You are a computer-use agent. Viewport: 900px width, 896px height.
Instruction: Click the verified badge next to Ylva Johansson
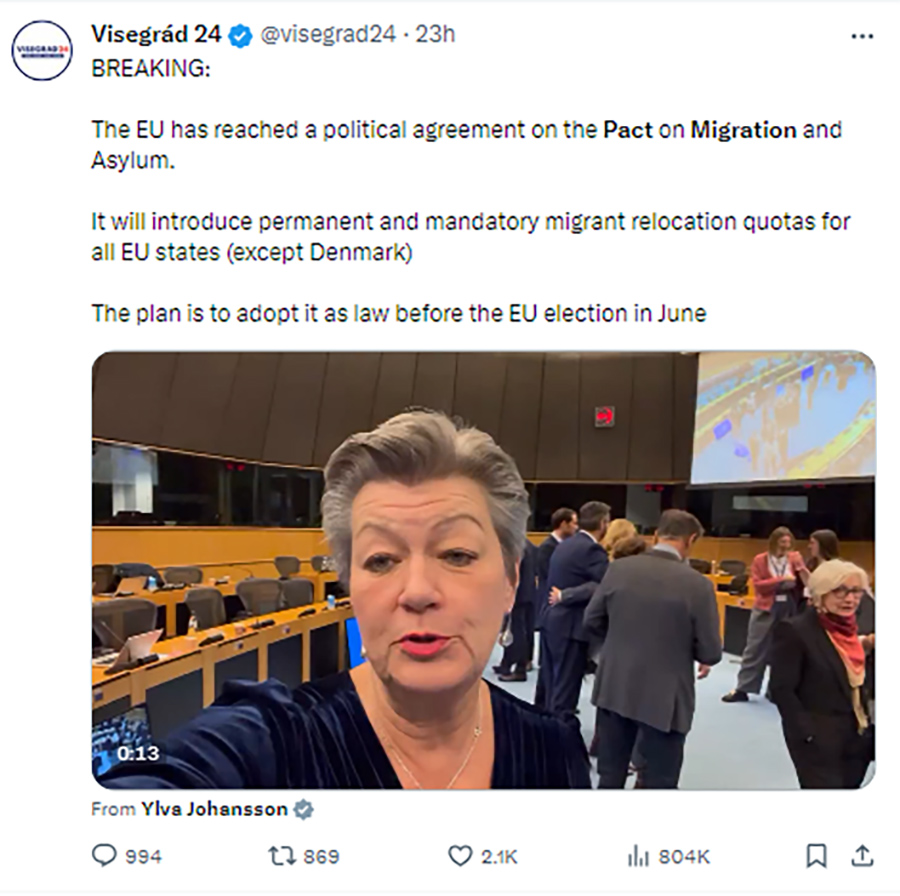click(302, 809)
